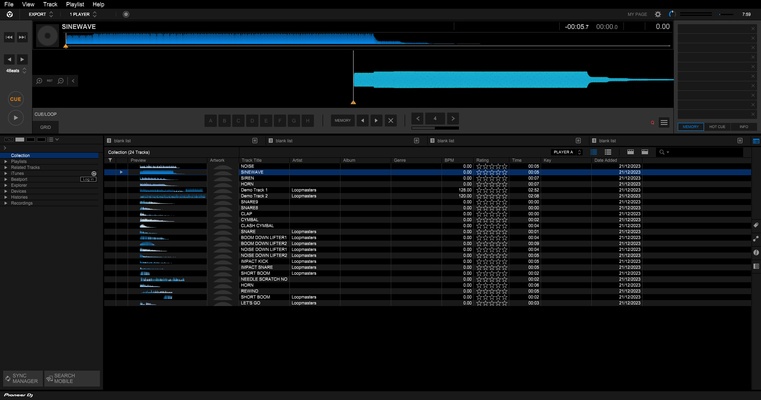This screenshot has width=761, height=400.
Task: Click the MY PAGE link
Action: pos(637,15)
